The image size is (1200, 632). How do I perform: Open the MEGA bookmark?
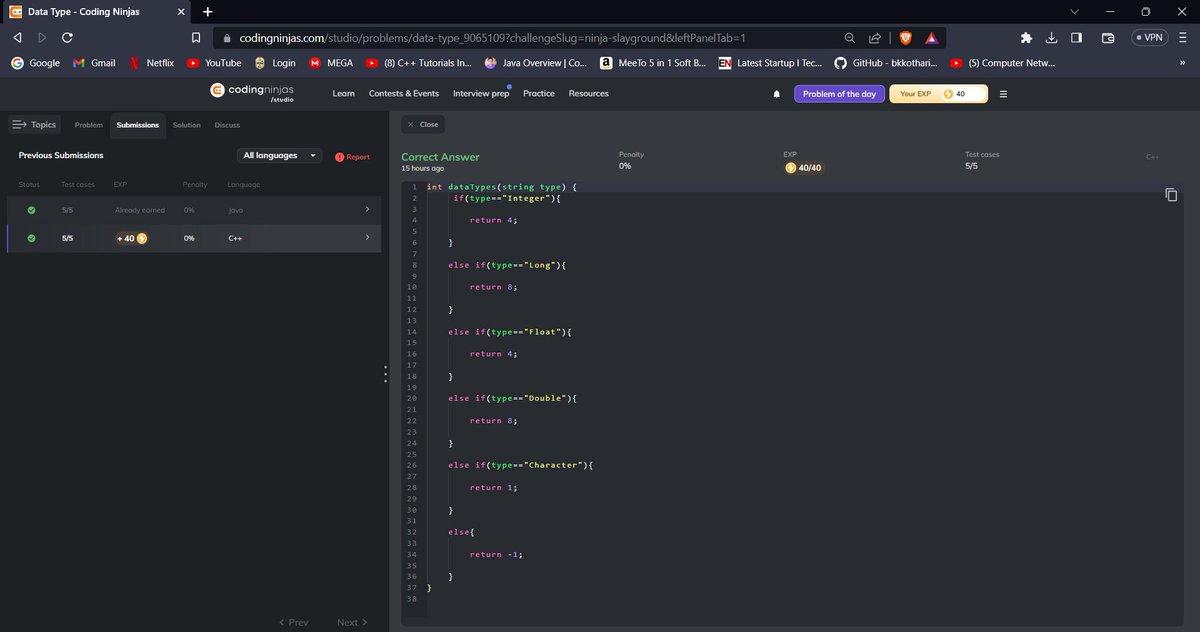pyautogui.click(x=331, y=63)
